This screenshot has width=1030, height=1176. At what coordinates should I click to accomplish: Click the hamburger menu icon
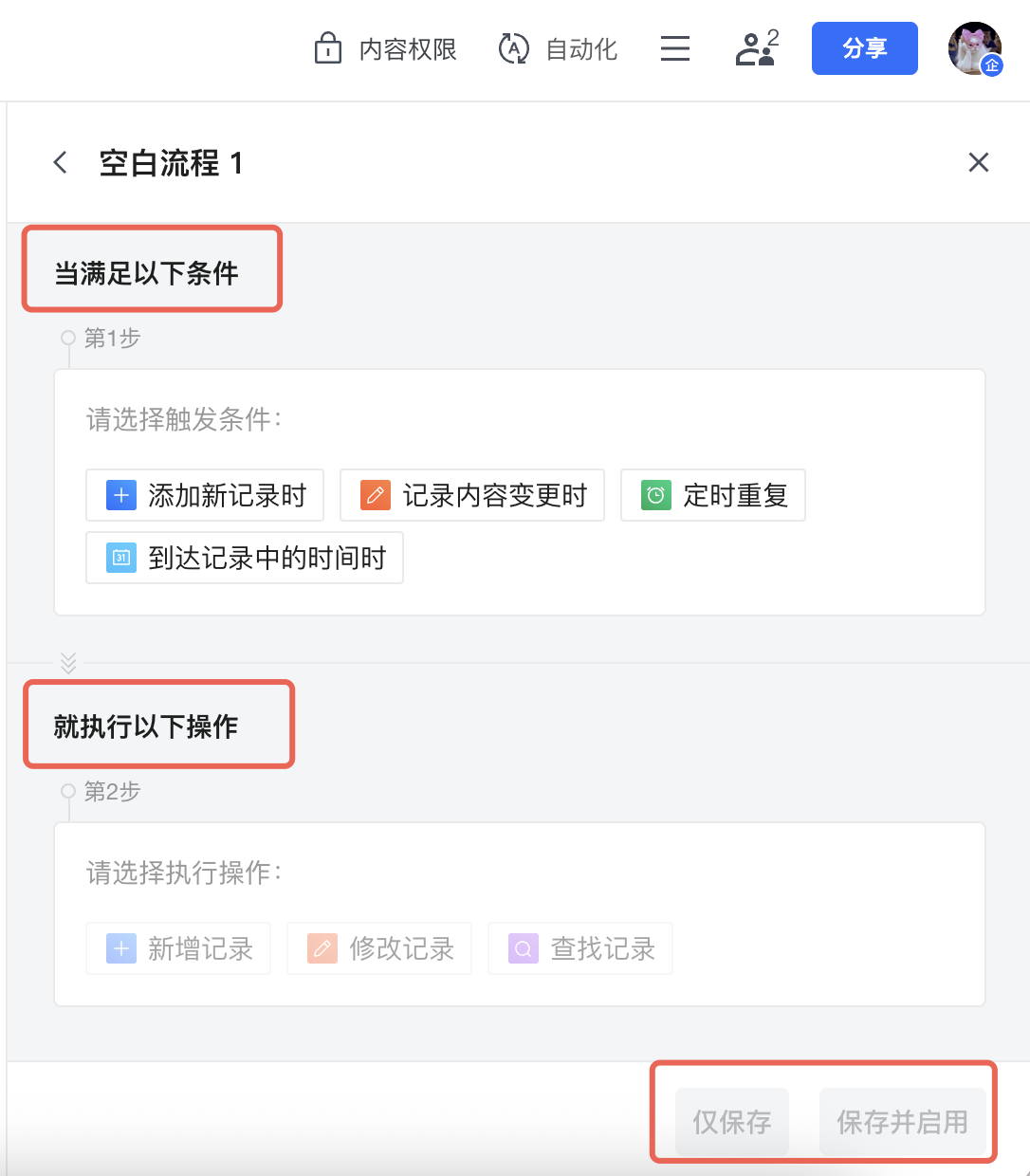point(675,48)
